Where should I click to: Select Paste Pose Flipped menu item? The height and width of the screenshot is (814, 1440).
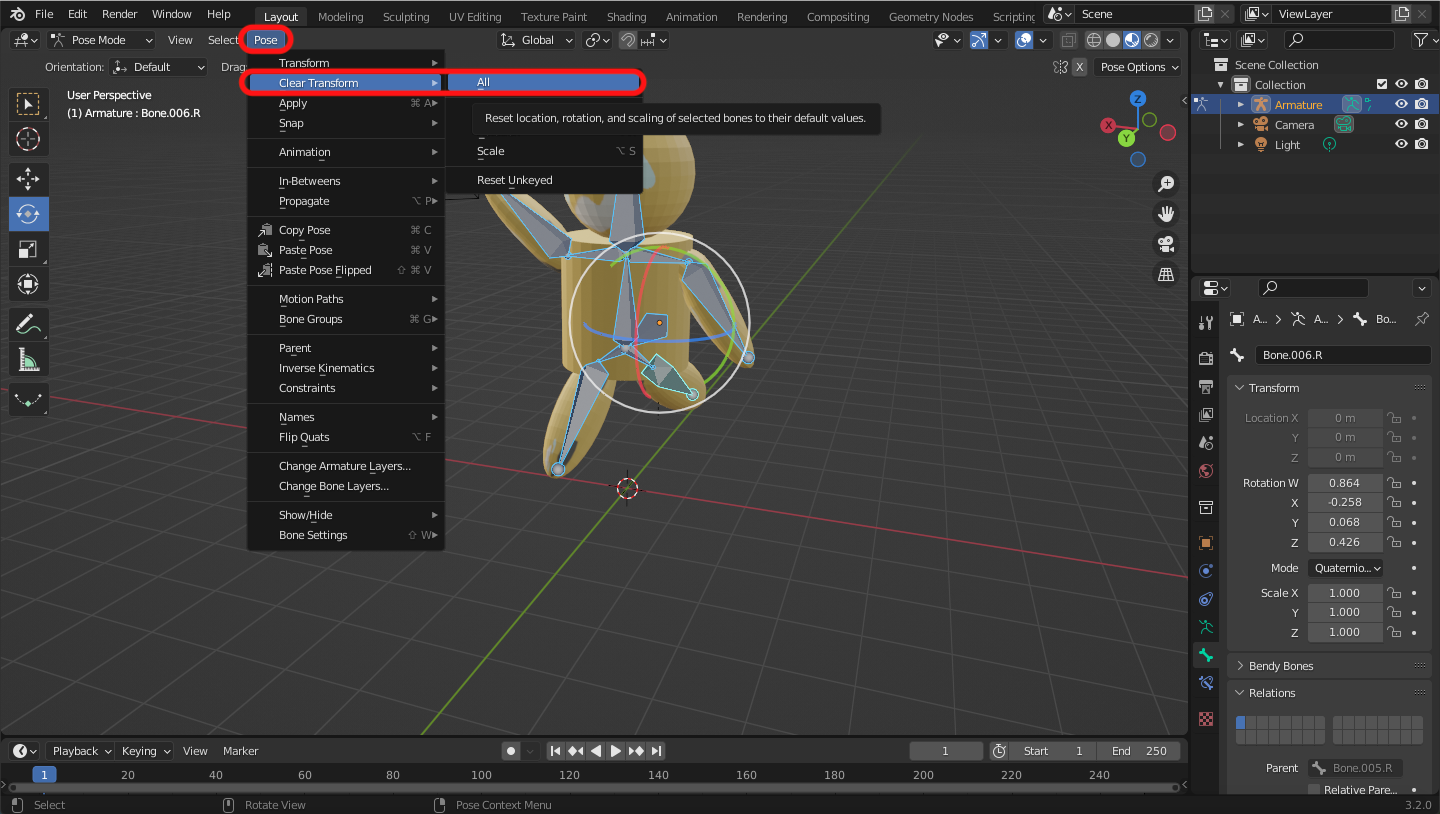[346, 270]
